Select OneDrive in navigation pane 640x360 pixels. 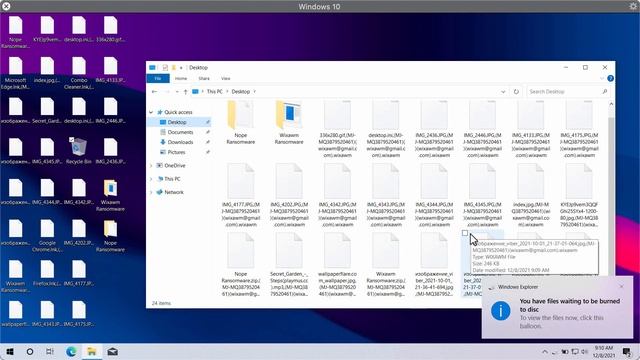click(x=175, y=166)
